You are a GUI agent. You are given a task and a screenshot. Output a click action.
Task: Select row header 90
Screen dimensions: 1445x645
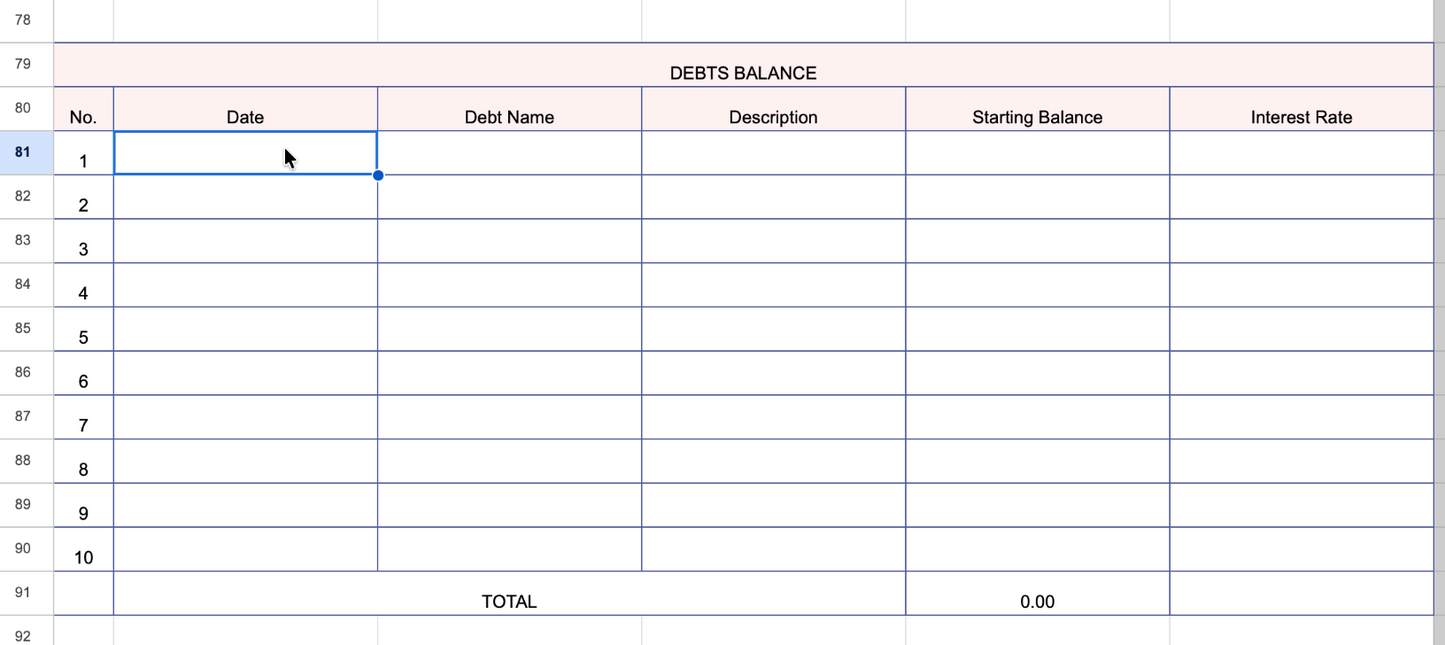click(26, 549)
